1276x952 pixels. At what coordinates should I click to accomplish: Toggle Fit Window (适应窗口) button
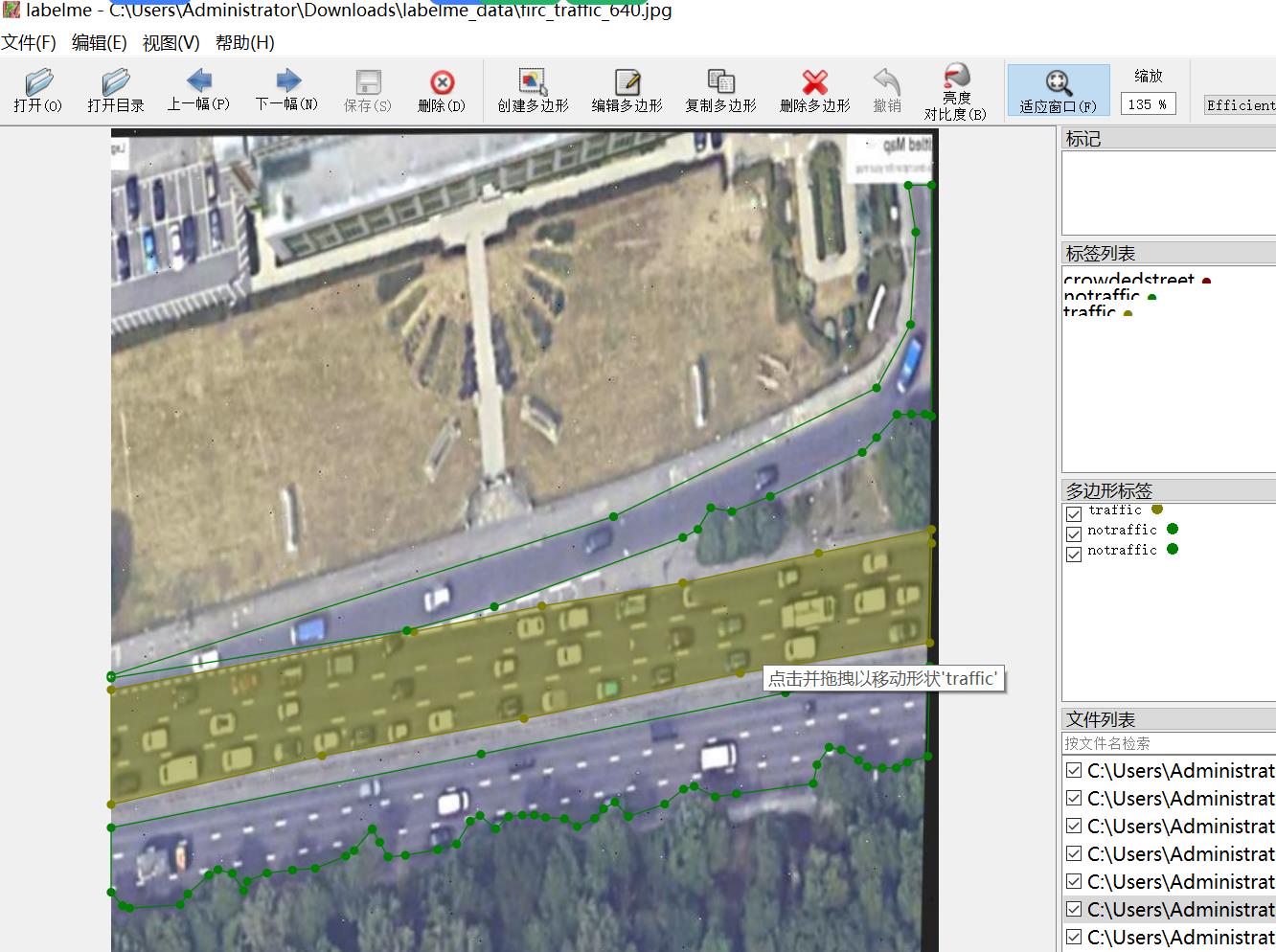[1058, 90]
